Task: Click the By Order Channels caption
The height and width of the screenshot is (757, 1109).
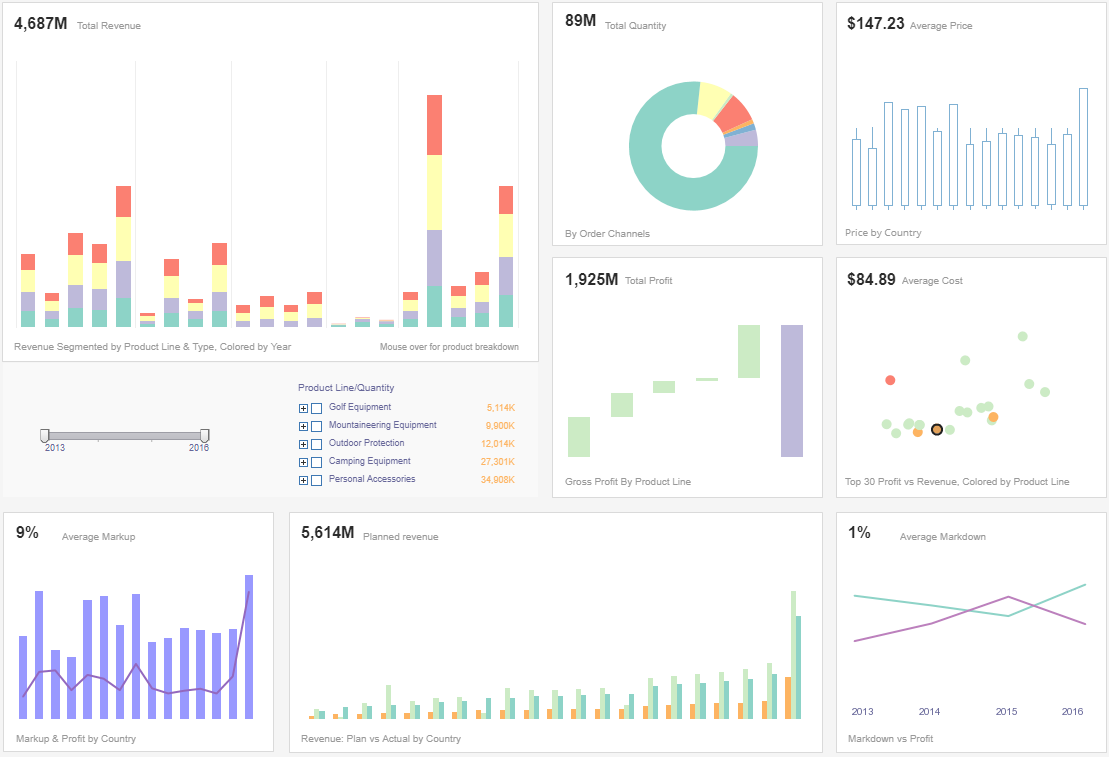Action: pyautogui.click(x=607, y=233)
